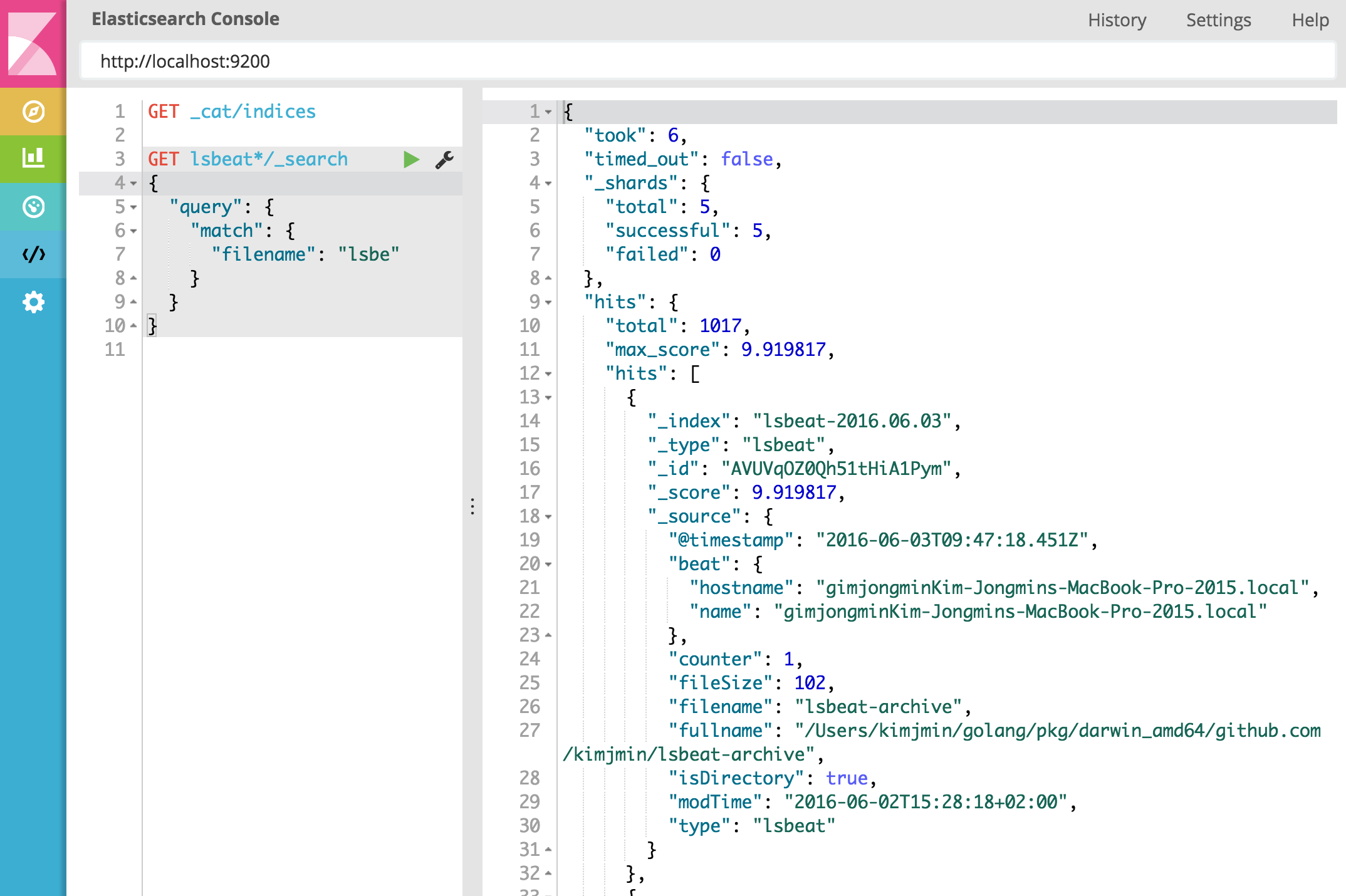Collapse editor fold arrow on line 4
The image size is (1346, 896).
coord(133,184)
